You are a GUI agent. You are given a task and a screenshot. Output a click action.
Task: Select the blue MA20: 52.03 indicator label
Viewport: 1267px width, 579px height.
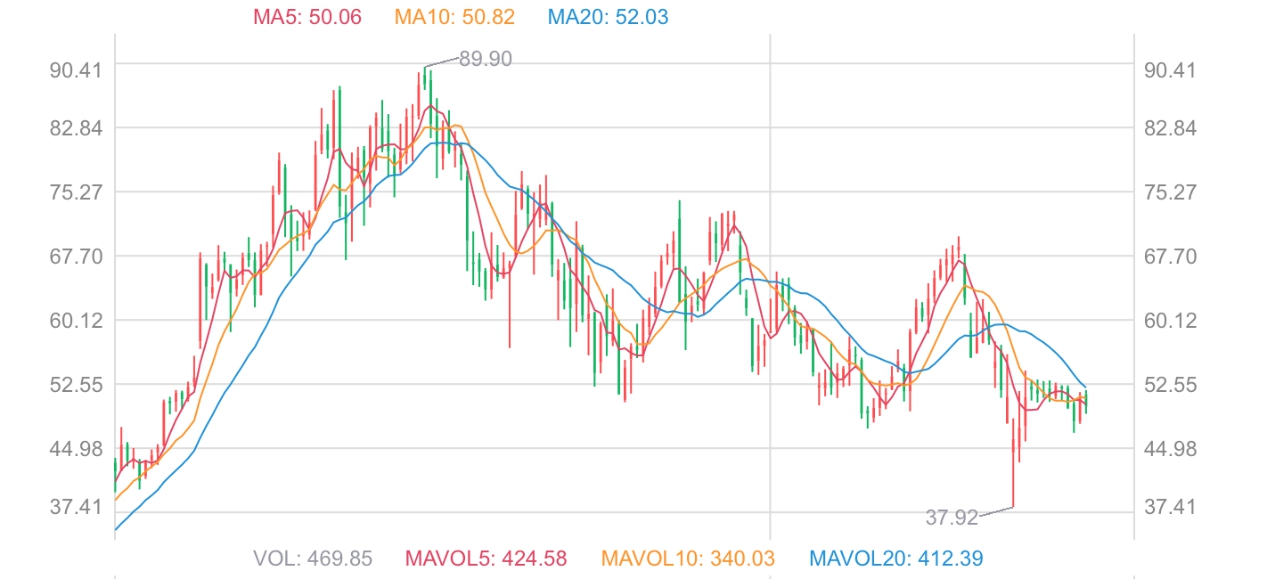[608, 17]
